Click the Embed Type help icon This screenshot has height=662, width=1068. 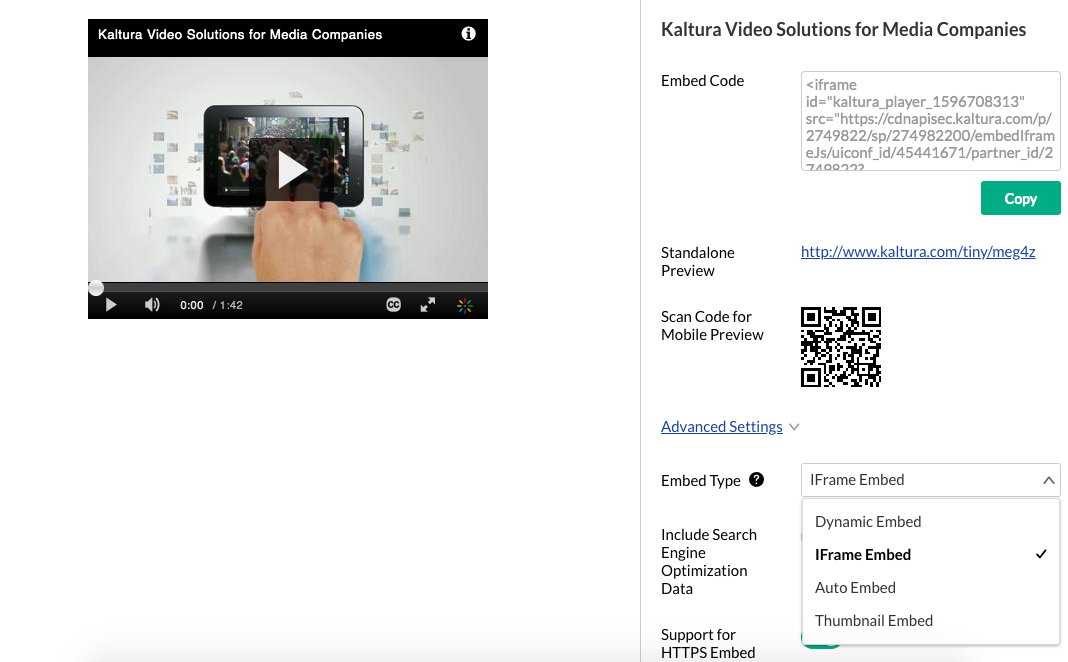point(756,479)
